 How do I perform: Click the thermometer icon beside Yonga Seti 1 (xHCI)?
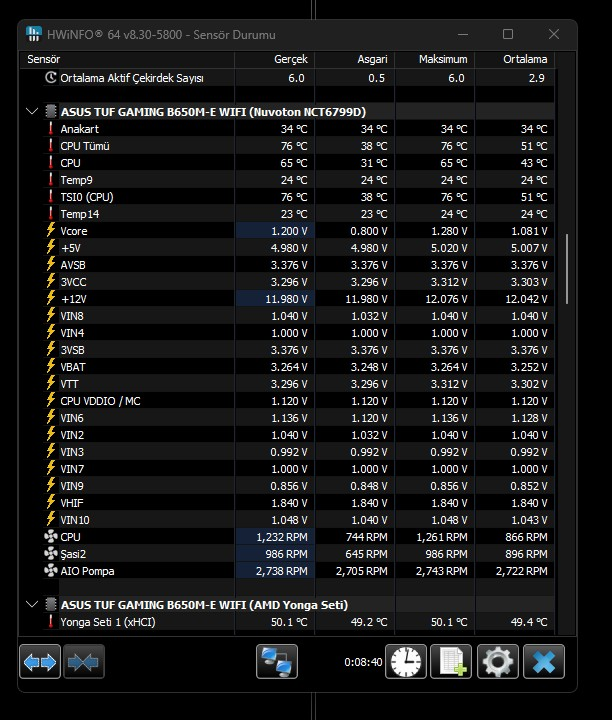pos(51,622)
